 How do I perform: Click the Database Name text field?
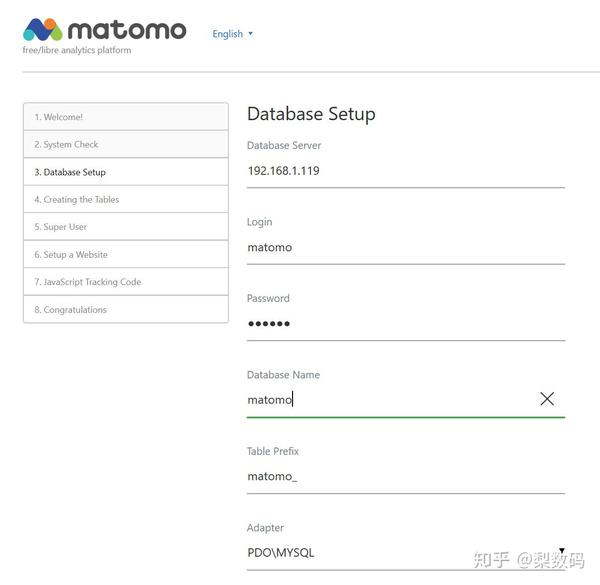(390, 400)
